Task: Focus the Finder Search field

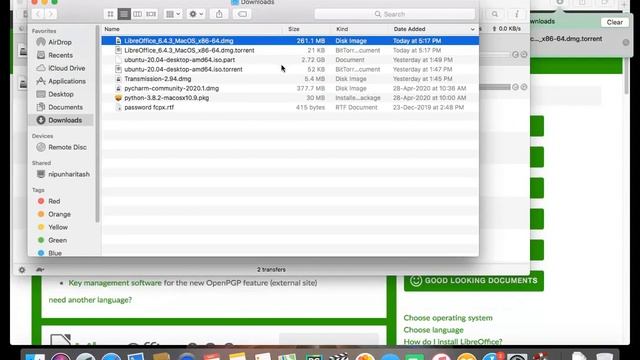Action: [x=395, y=14]
